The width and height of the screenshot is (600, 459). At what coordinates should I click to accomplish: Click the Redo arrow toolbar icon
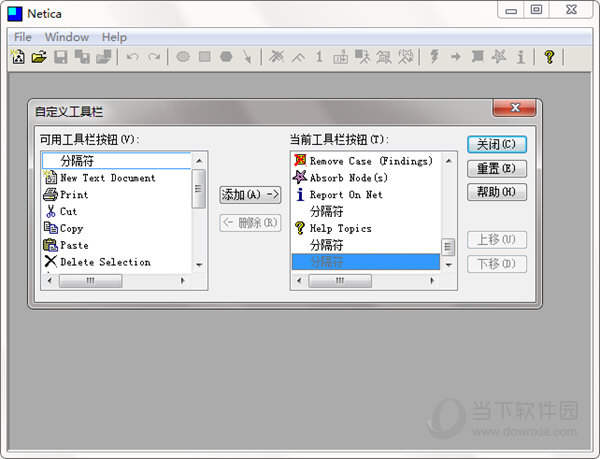pyautogui.click(x=154, y=57)
